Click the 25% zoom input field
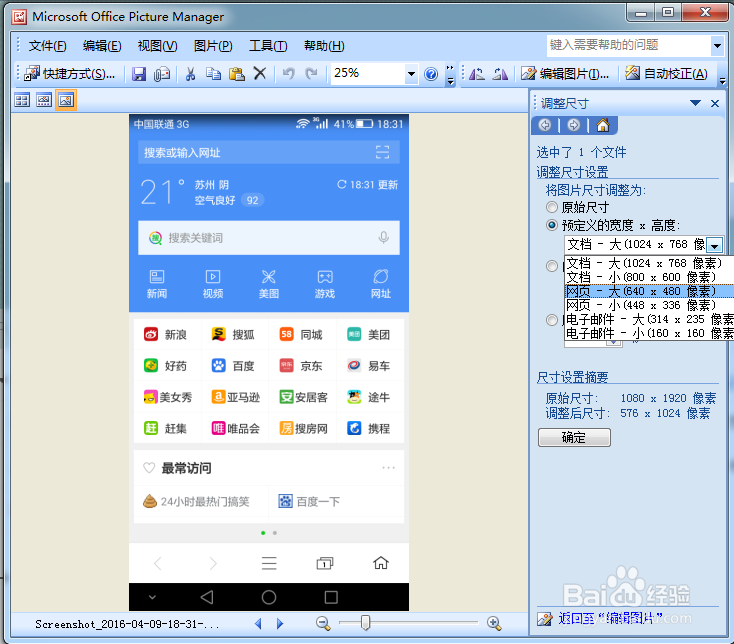The width and height of the screenshot is (734, 644). (368, 73)
